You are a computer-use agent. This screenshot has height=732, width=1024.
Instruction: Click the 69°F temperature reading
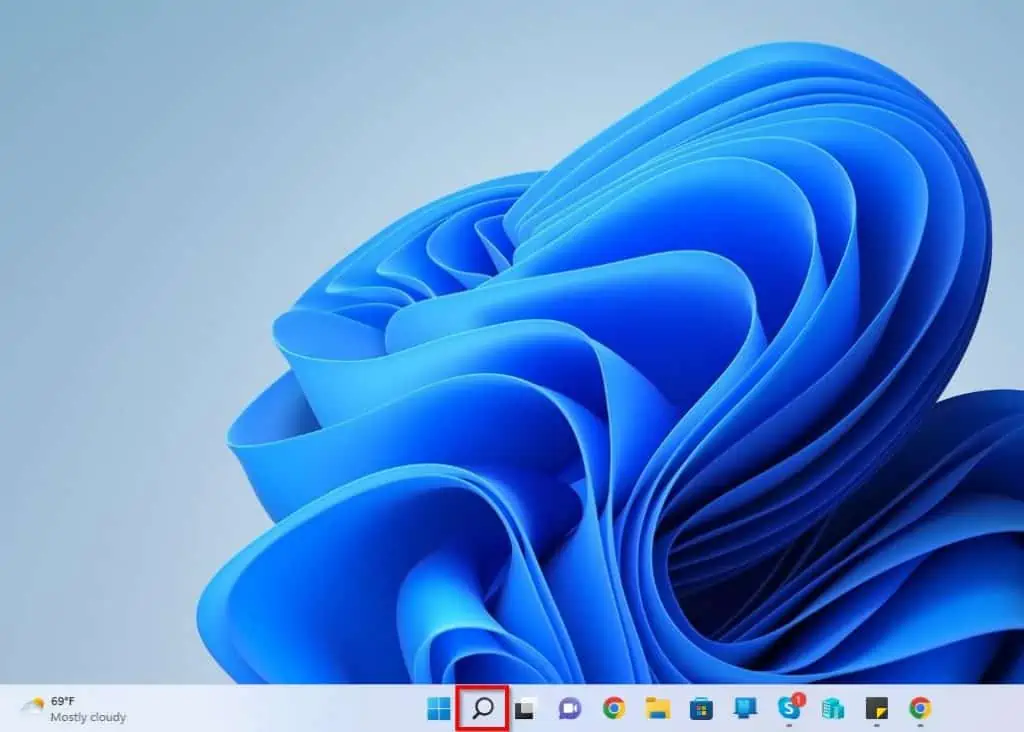(x=65, y=702)
